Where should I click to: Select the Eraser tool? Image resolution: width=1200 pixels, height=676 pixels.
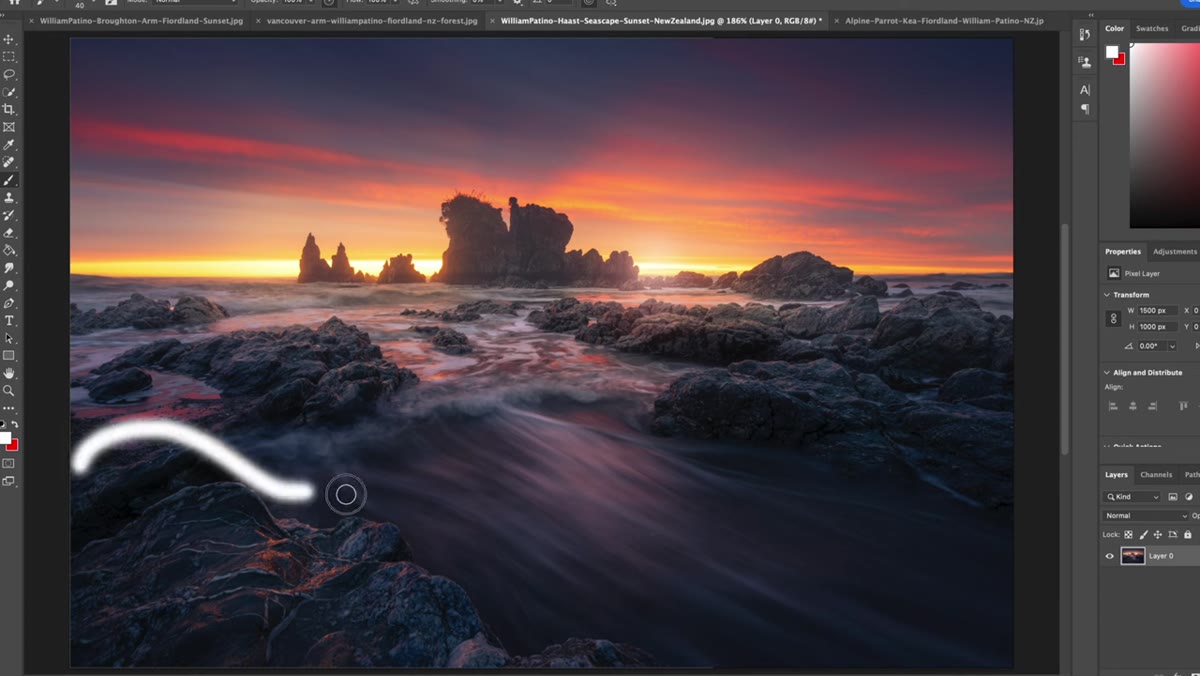point(9,233)
